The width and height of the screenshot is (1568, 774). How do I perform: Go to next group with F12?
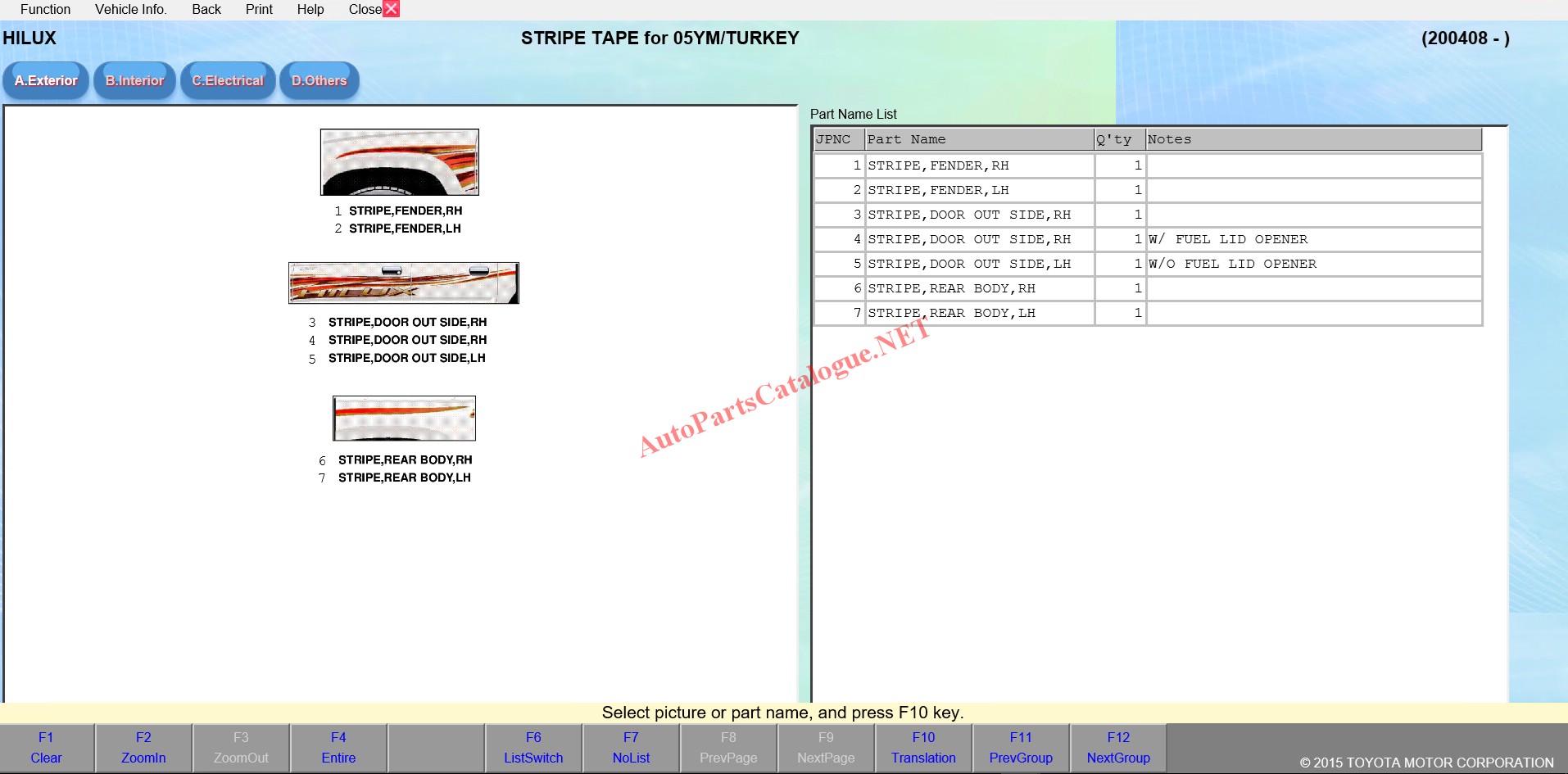[1118, 748]
